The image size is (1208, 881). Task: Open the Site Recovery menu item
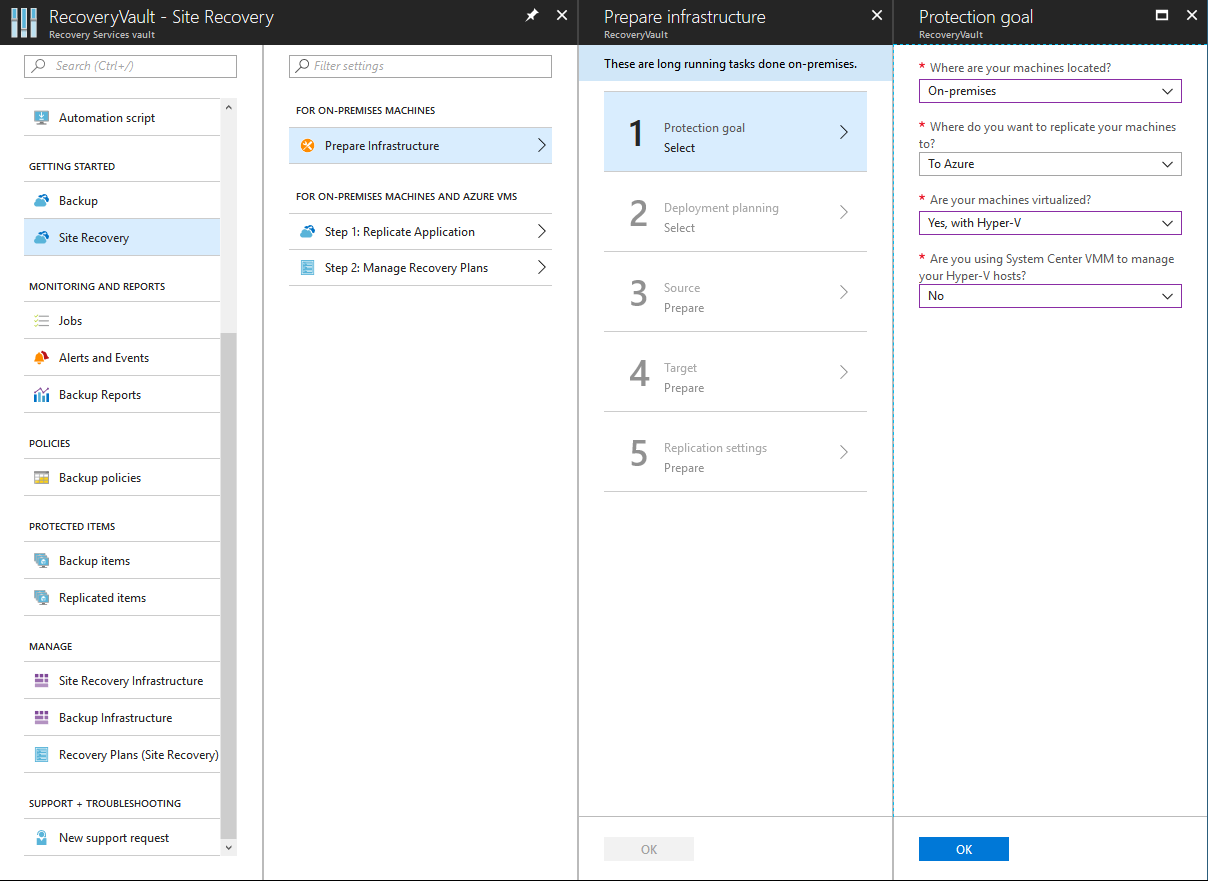(x=122, y=237)
